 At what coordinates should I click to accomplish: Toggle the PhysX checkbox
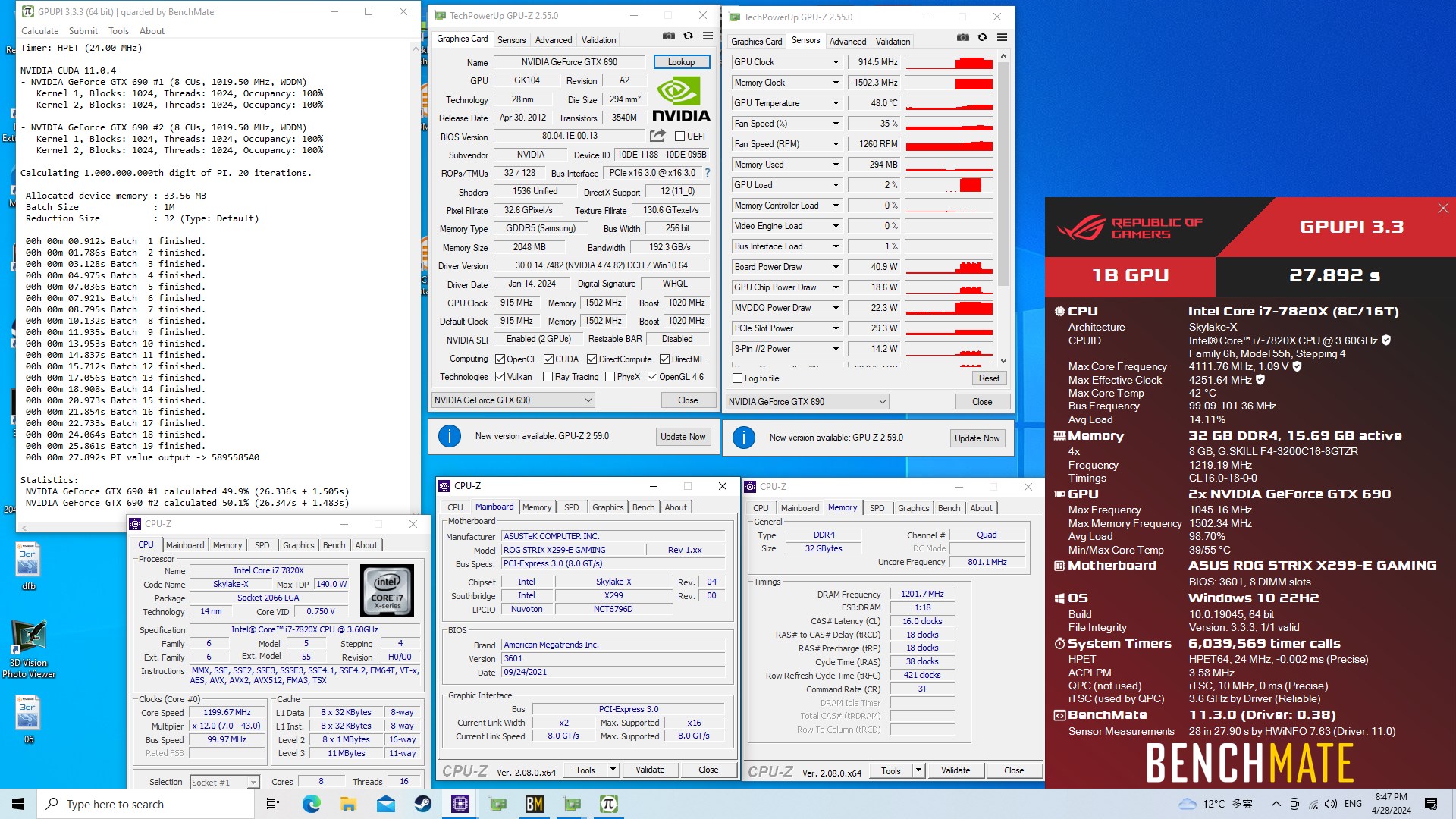point(610,377)
